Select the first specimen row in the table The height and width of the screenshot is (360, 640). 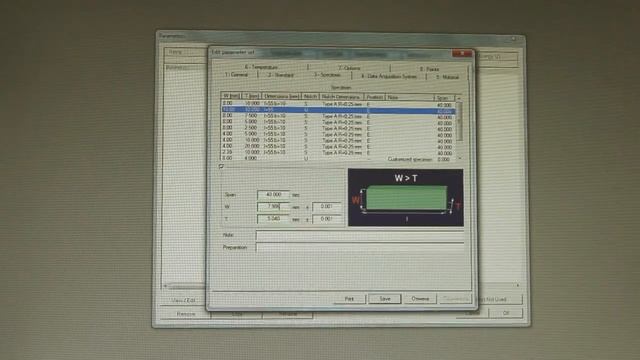click(x=338, y=104)
